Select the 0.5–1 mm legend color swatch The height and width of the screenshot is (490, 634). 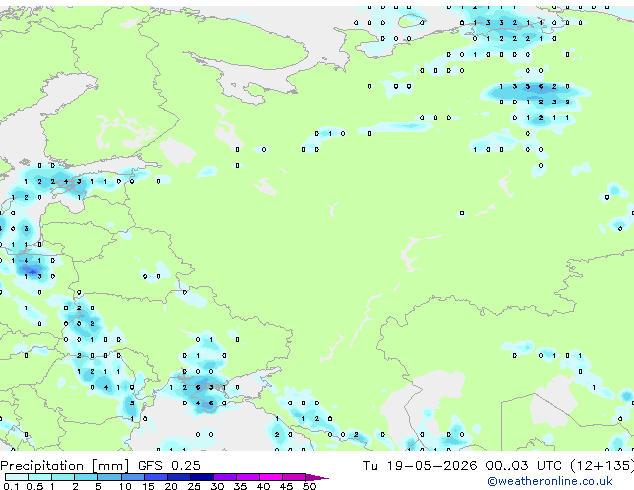pos(40,477)
